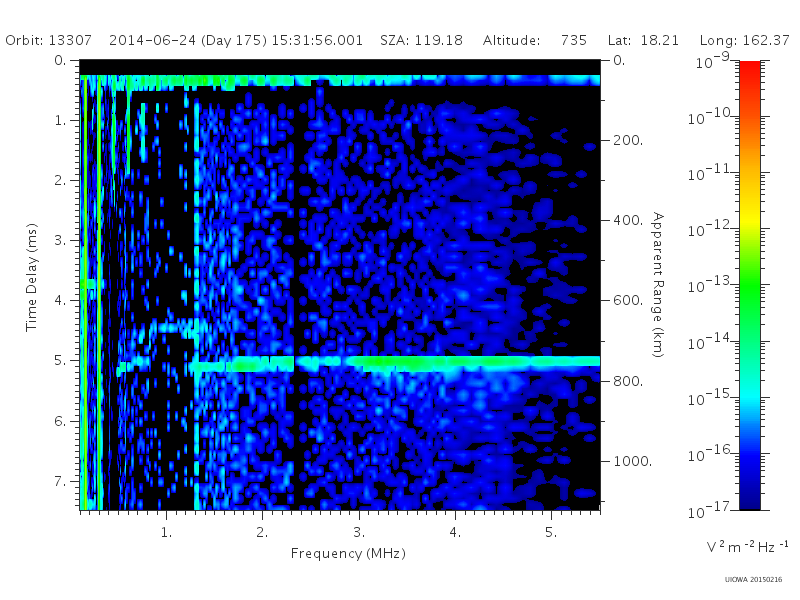Click the color bar legend
Image resolution: width=800 pixels, height=600 pixels.
pos(749,285)
